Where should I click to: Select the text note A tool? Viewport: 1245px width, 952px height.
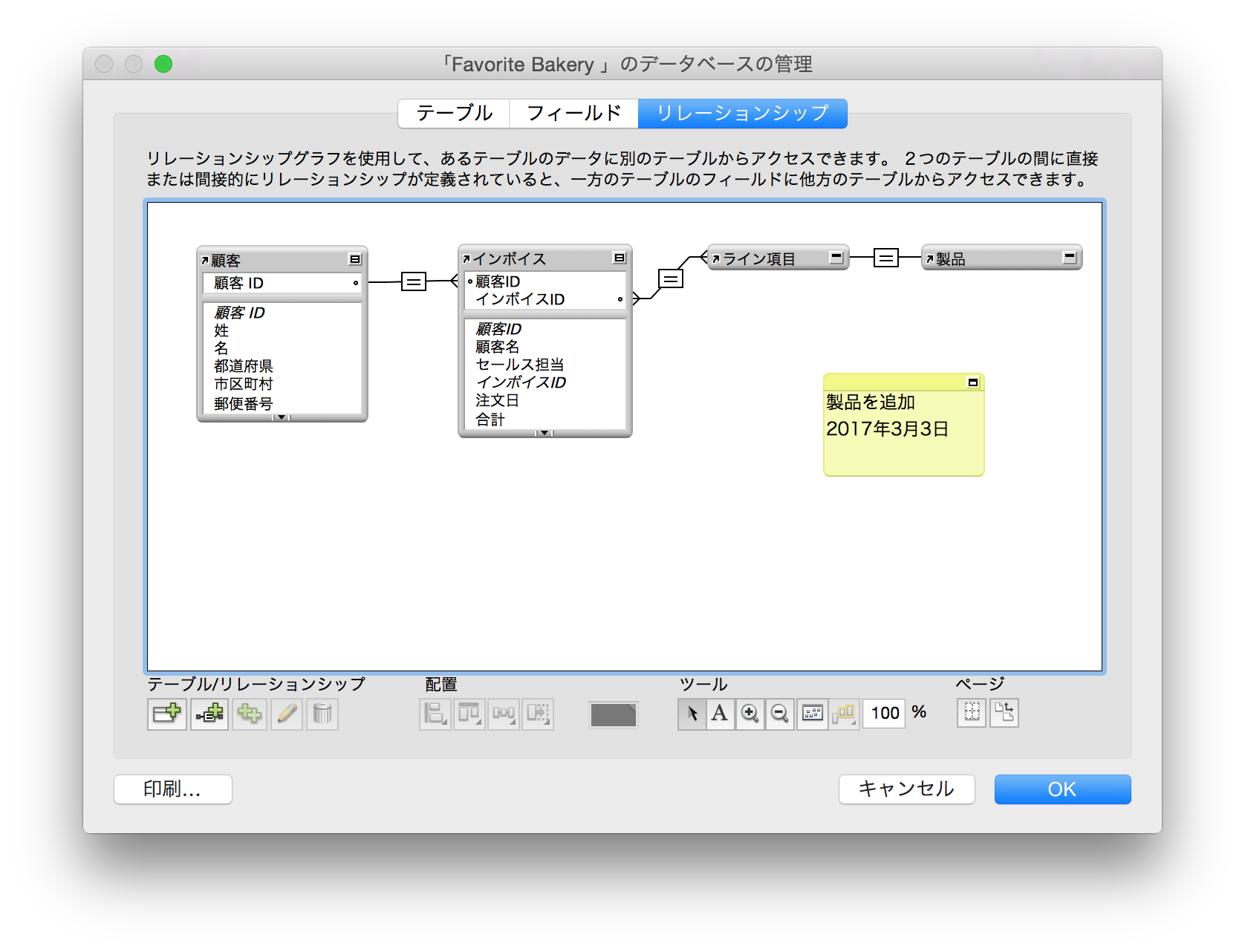click(720, 714)
